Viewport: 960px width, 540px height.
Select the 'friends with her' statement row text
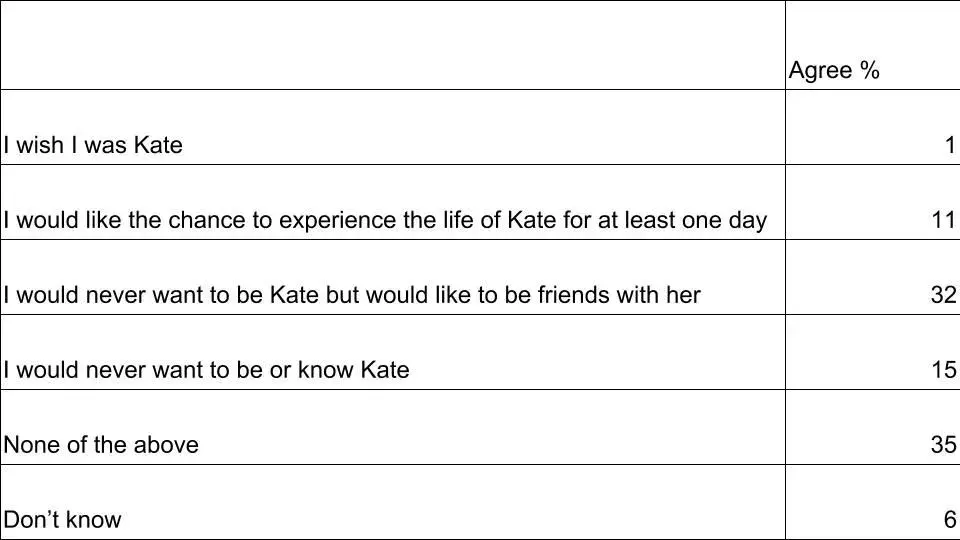point(352,295)
